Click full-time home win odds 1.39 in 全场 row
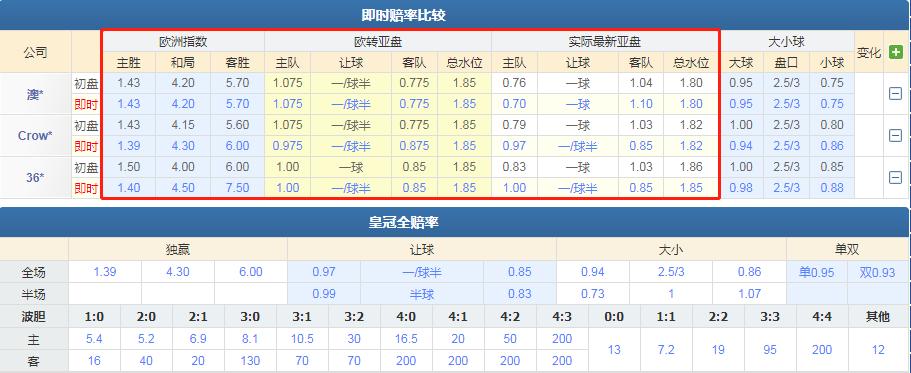 pos(105,272)
